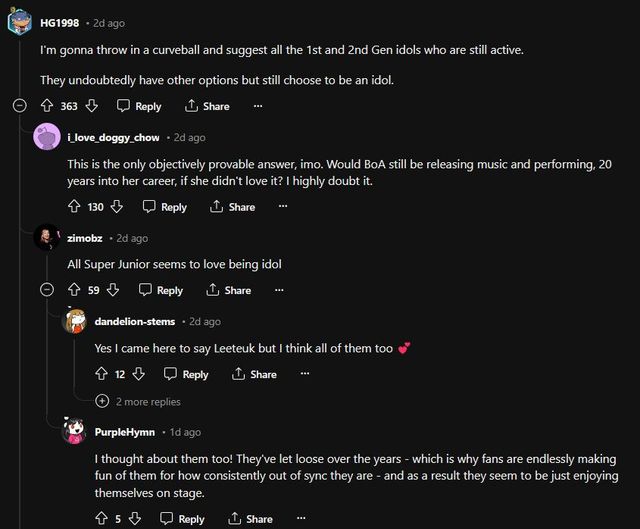Collapse HG1998's comment thread
This screenshot has width=640, height=529.
[x=20, y=106]
